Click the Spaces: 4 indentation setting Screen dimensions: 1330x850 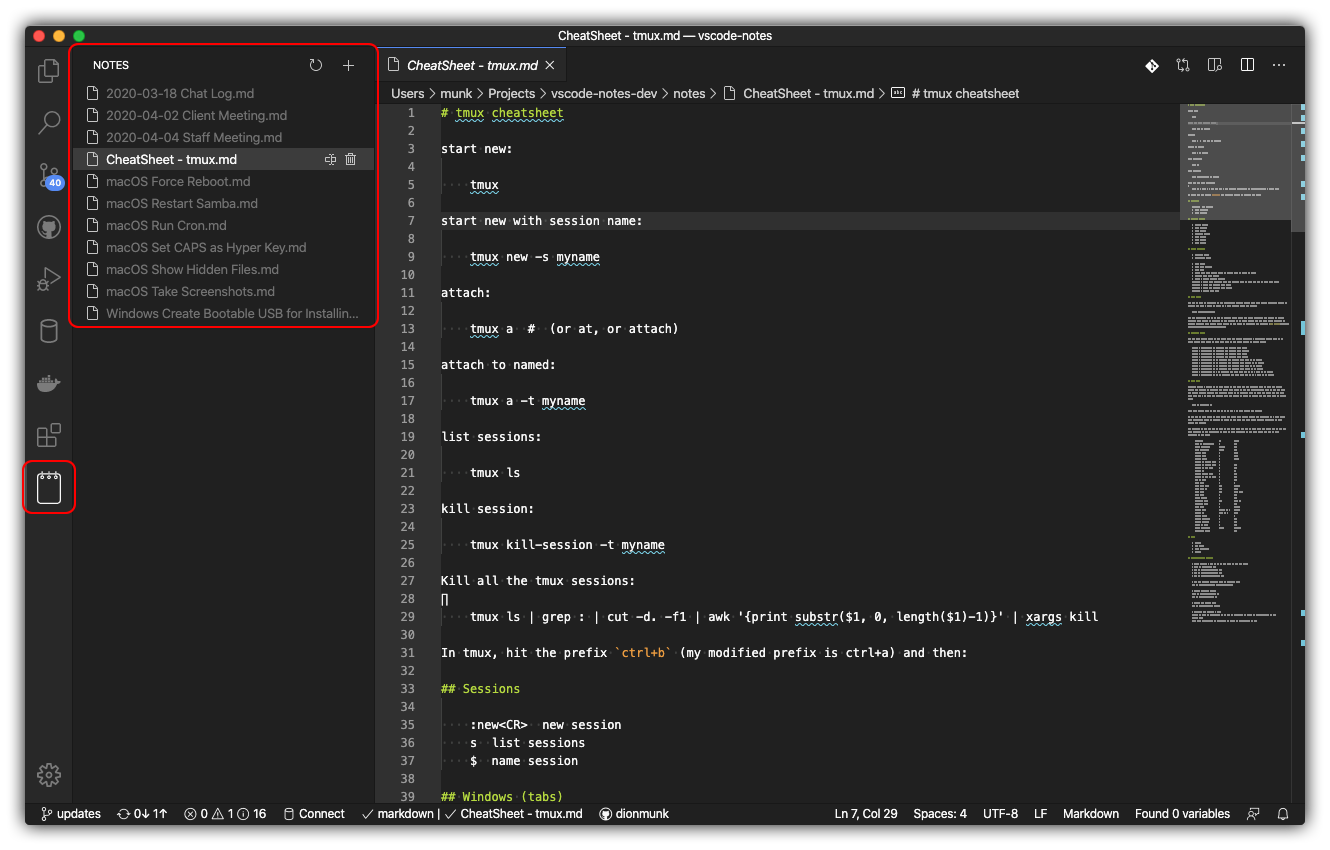point(939,814)
